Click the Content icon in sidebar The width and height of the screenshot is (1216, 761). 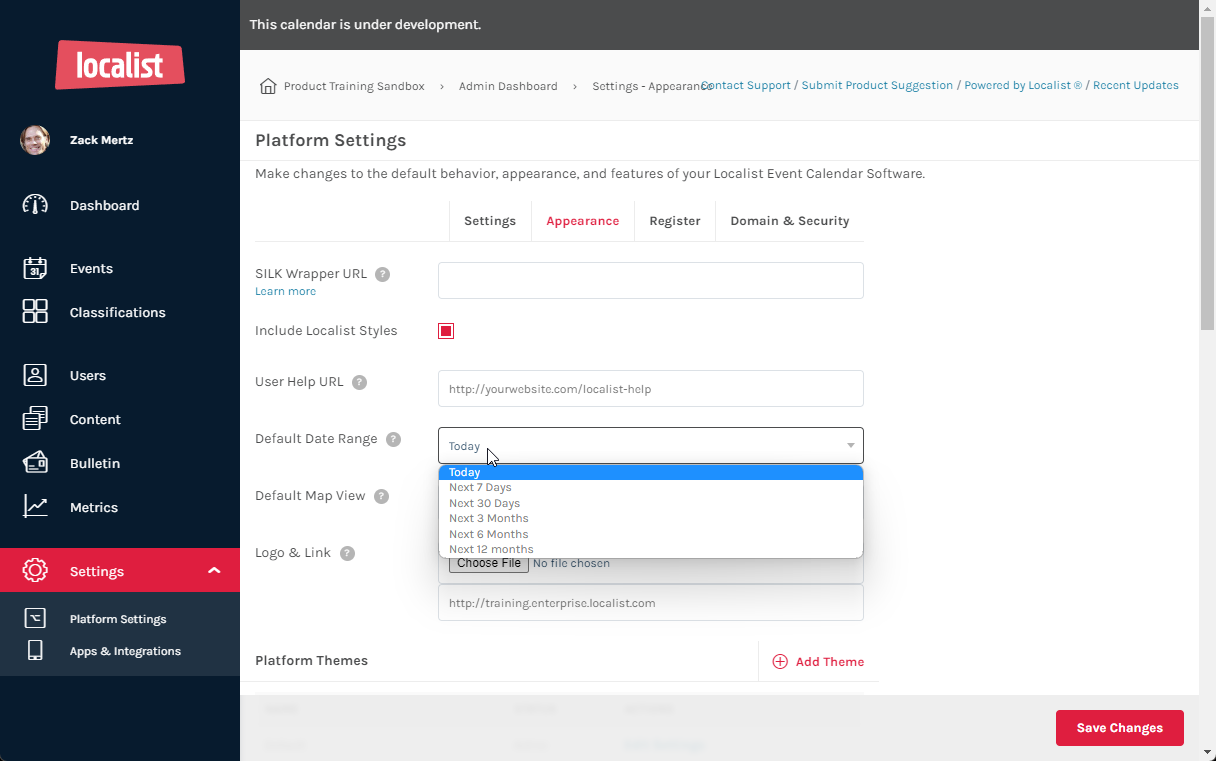tap(35, 419)
